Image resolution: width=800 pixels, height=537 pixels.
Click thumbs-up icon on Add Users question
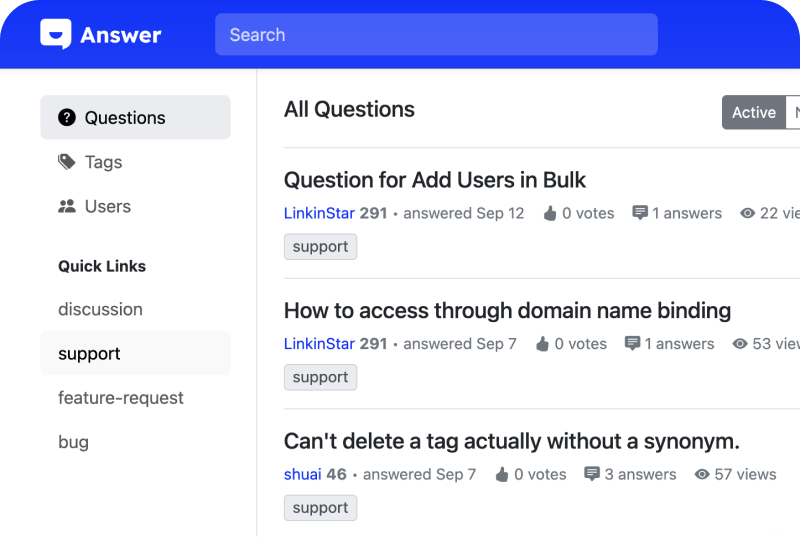(549, 213)
